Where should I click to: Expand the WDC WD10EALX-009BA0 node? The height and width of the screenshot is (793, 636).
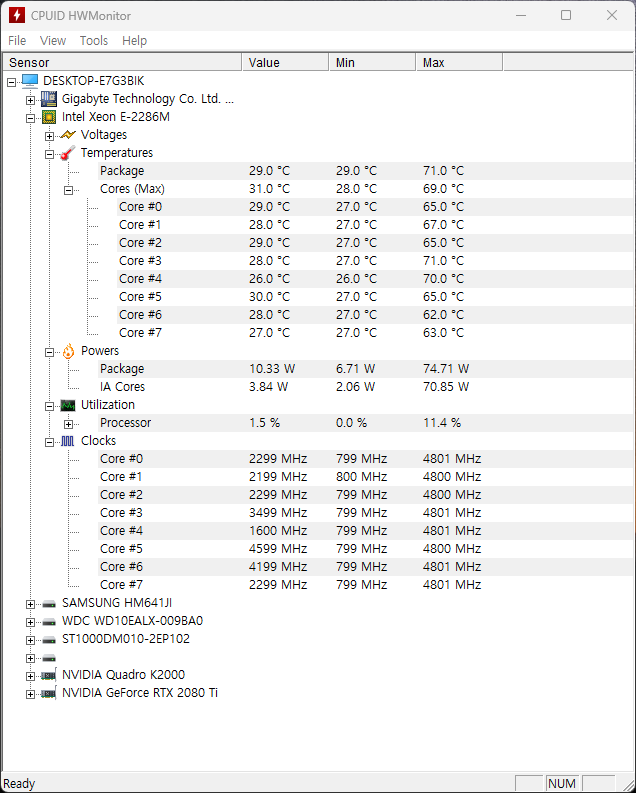point(30,623)
